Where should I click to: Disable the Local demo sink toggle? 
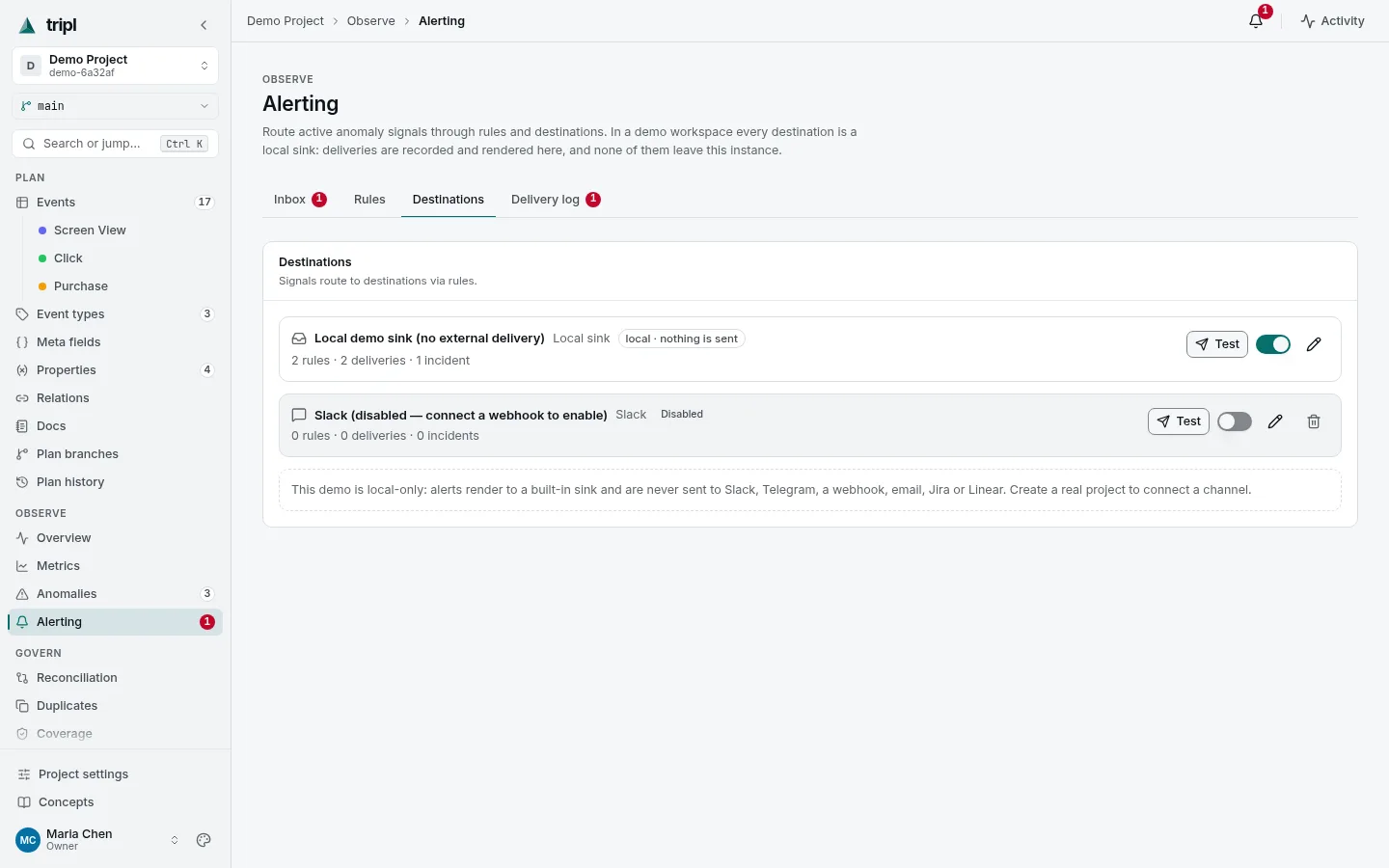click(x=1273, y=344)
